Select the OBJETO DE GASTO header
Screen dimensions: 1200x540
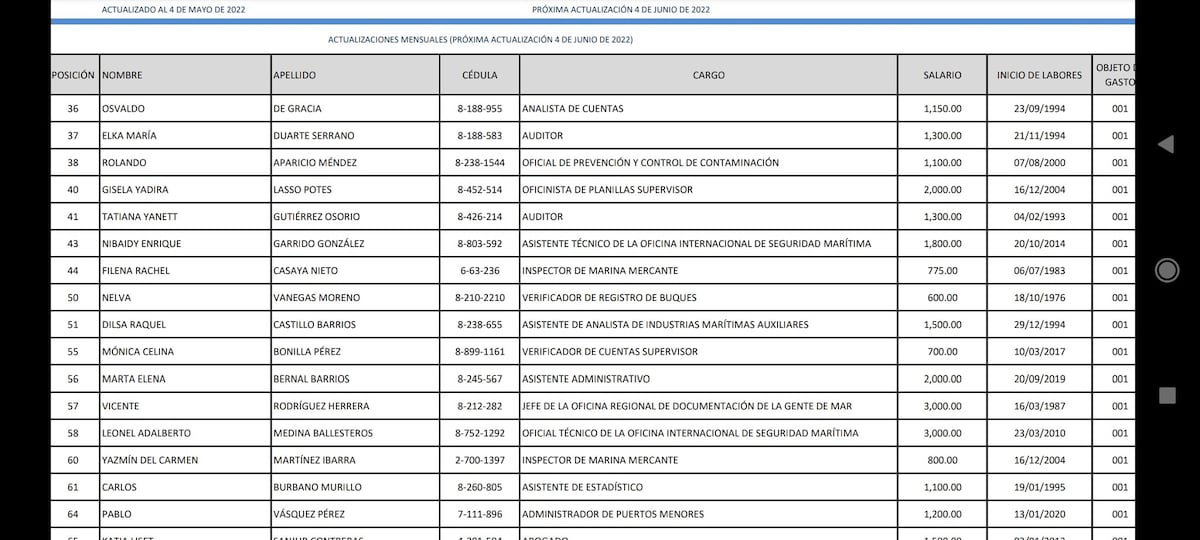1115,75
